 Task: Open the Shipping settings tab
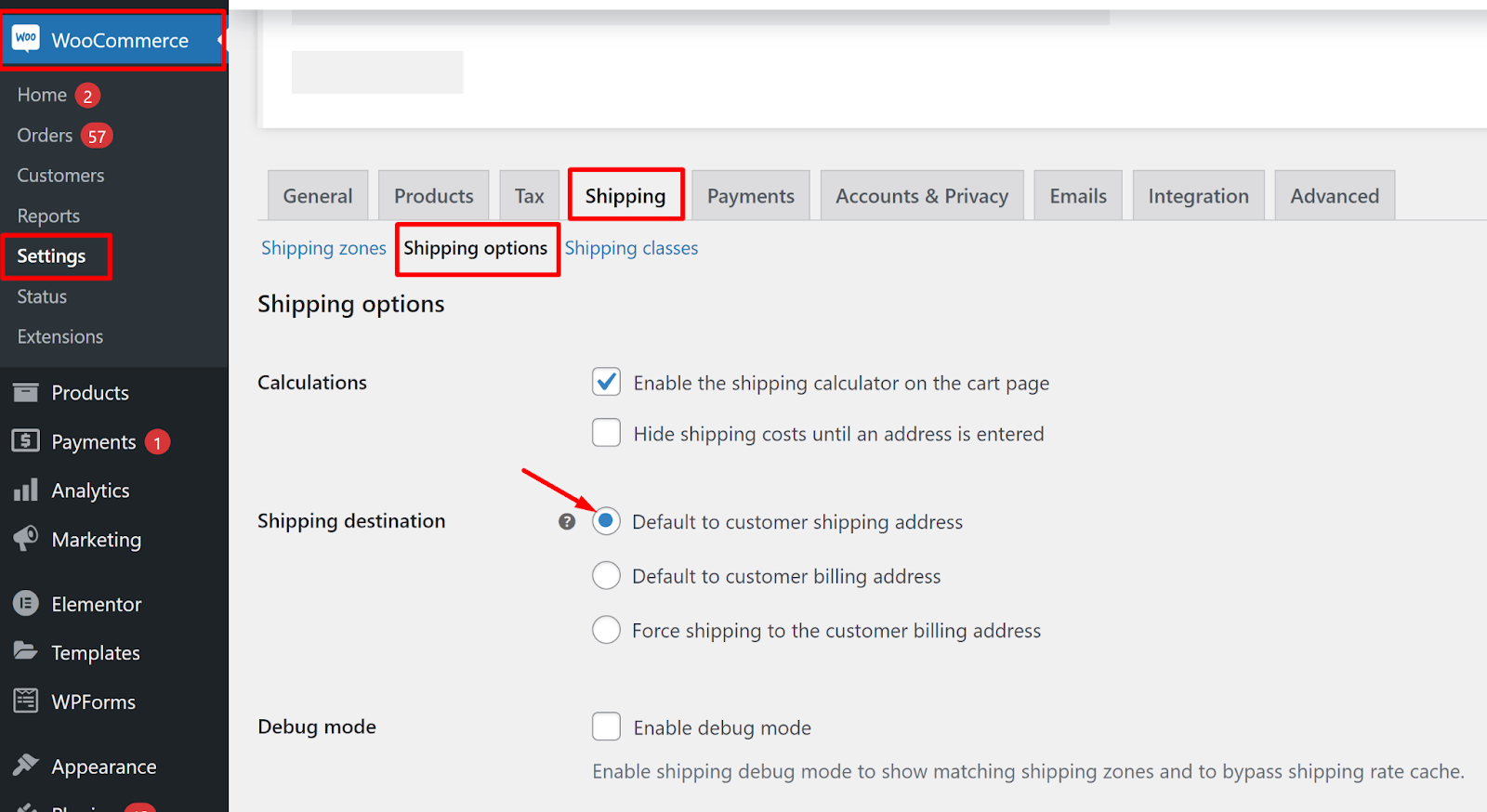pos(625,196)
